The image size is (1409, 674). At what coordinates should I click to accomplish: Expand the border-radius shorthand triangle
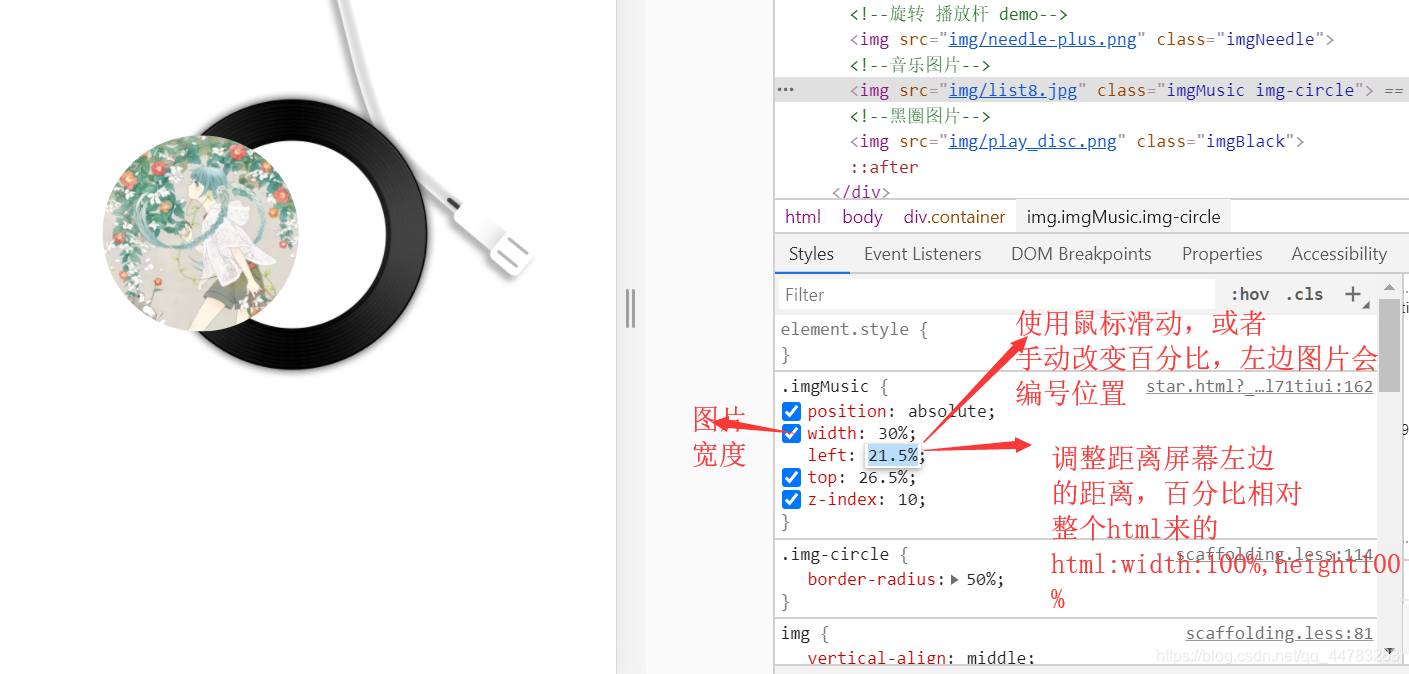[x=955, y=579]
